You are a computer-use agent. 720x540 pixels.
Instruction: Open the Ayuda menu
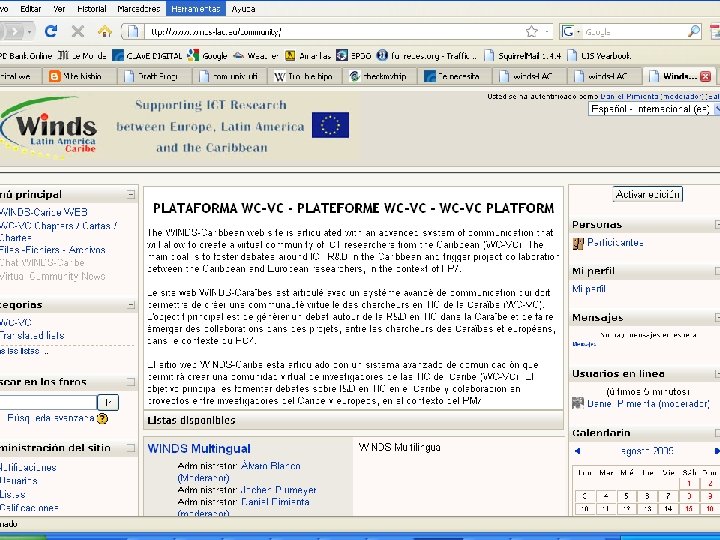click(x=243, y=9)
